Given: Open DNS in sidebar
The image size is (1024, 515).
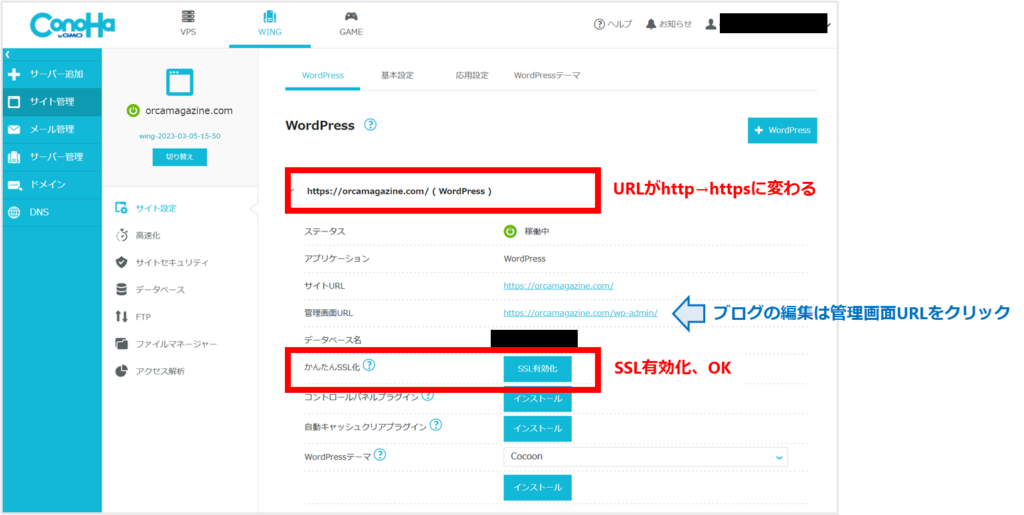Looking at the screenshot, I should pos(52,212).
